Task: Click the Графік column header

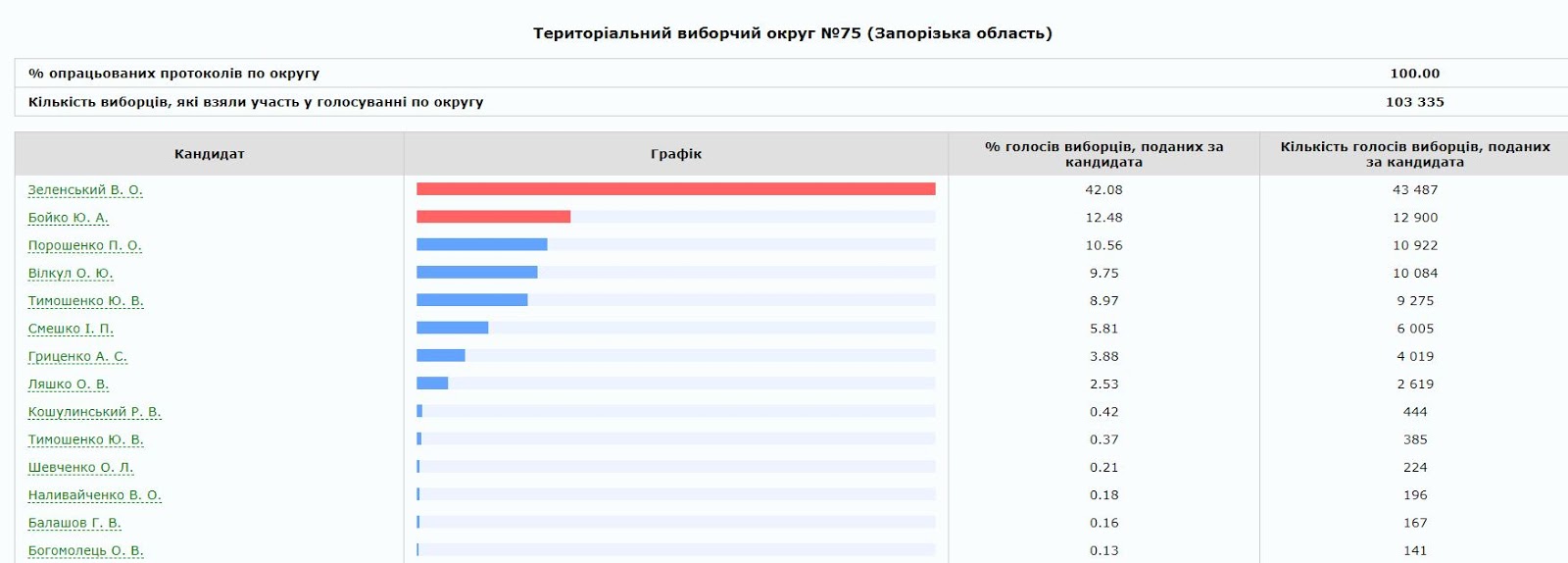Action: 675,154
